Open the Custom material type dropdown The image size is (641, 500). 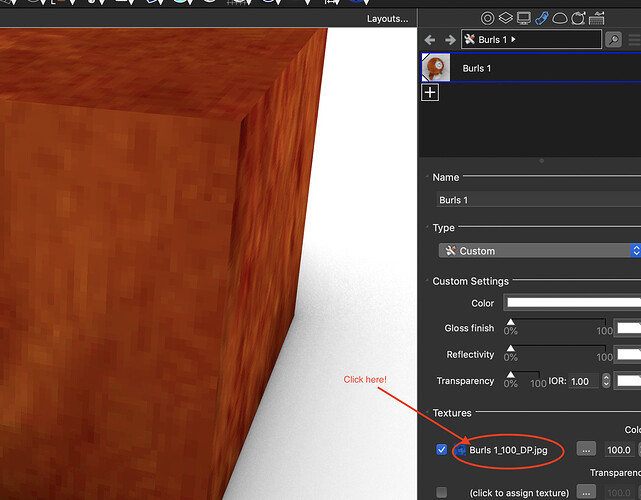tap(540, 251)
